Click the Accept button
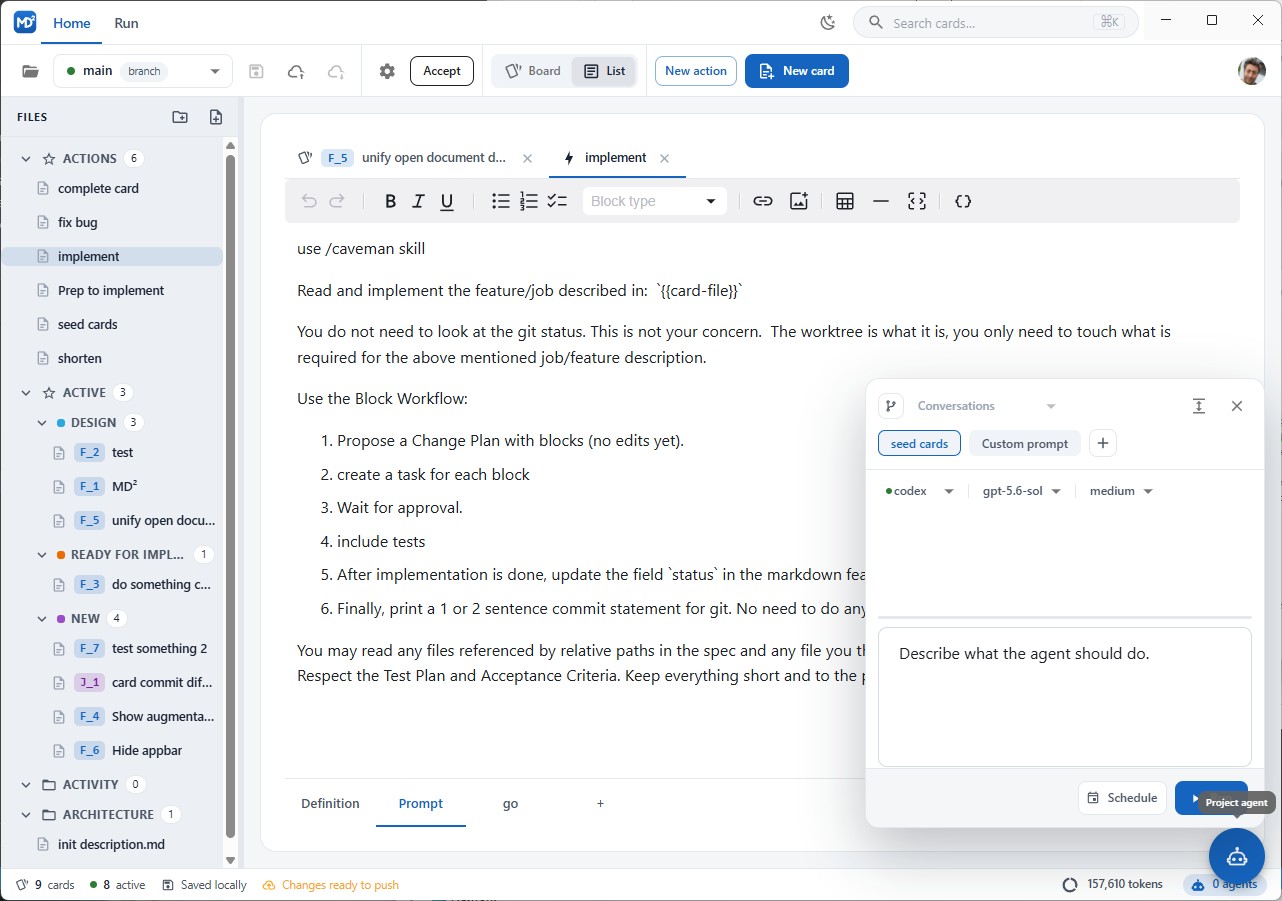The image size is (1282, 901). click(x=442, y=71)
